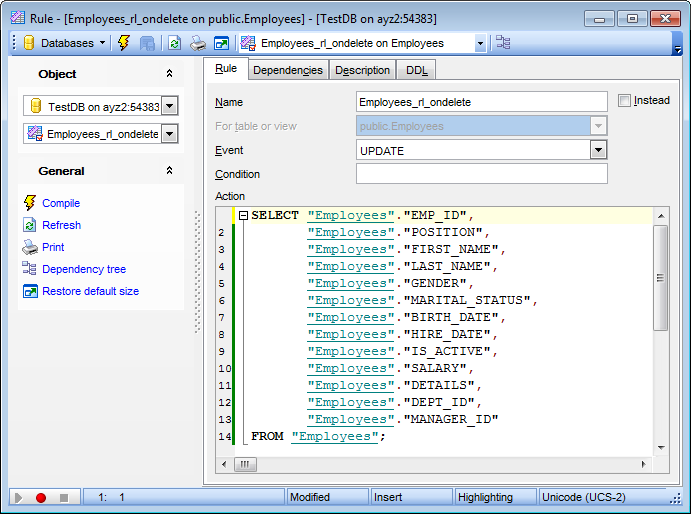This screenshot has width=691, height=514.
Task: Click the toolbar drag grip handle
Action: click(x=14, y=43)
